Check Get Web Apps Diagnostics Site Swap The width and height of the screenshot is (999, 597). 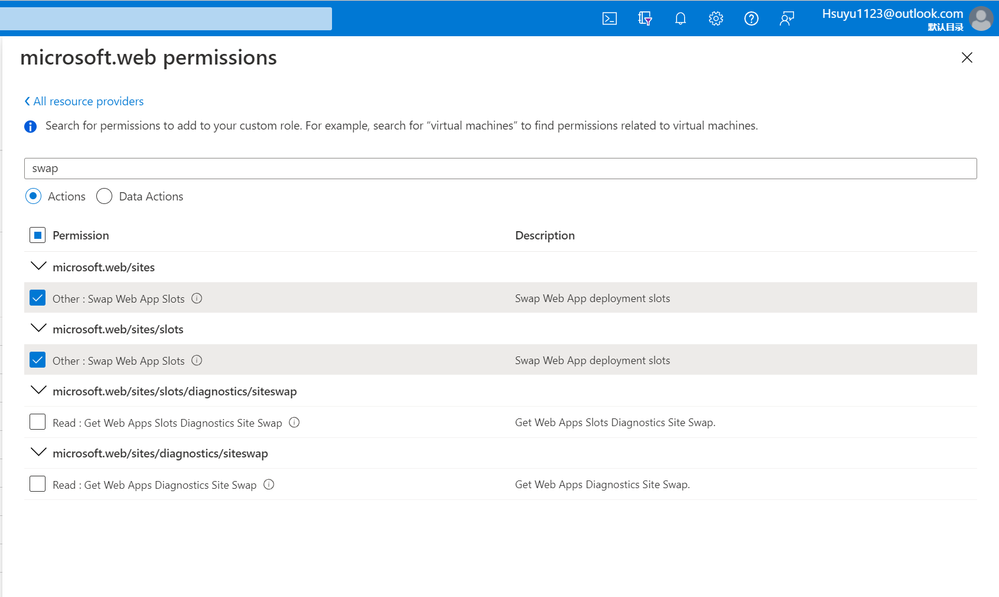(x=38, y=484)
